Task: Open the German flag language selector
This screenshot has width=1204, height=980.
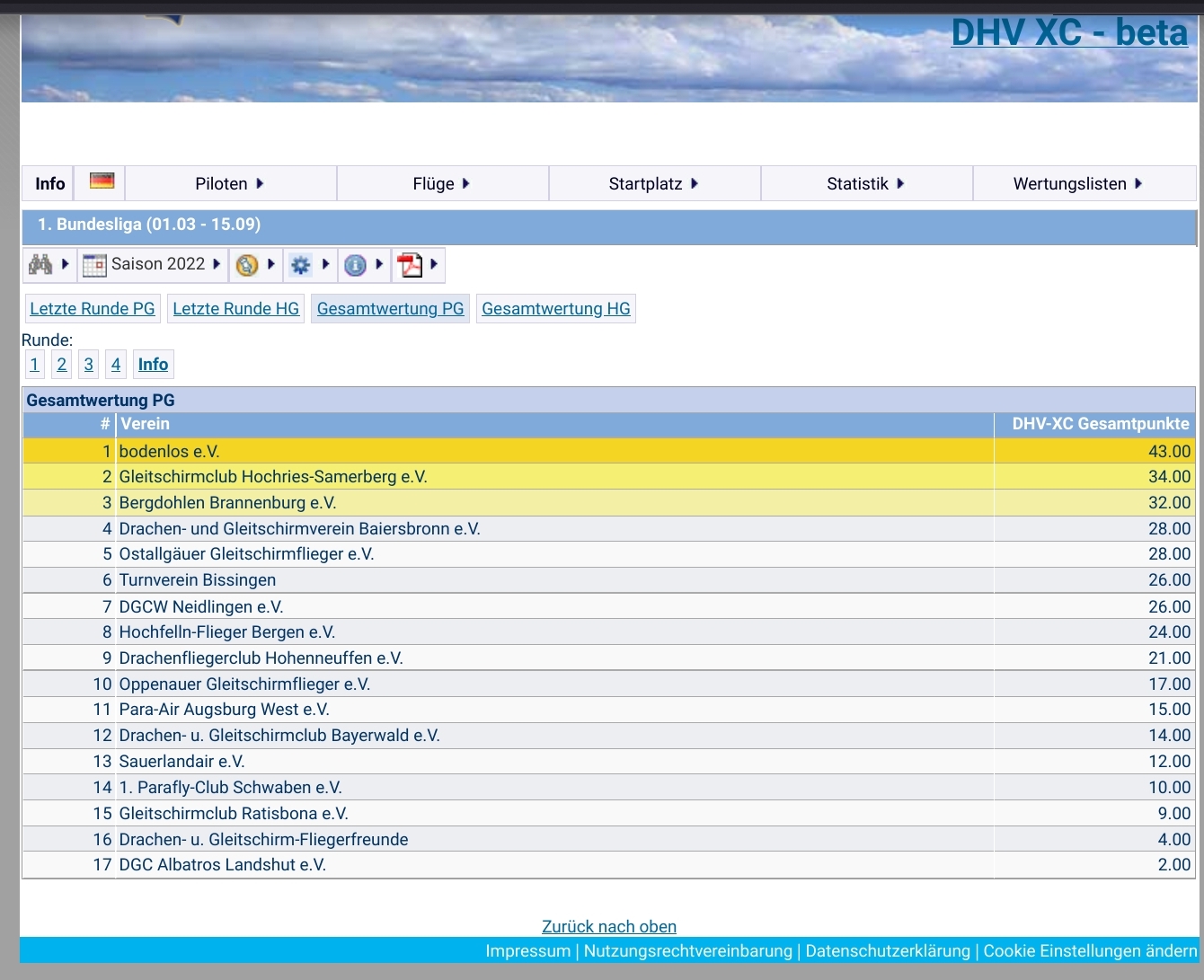Action: [x=102, y=181]
